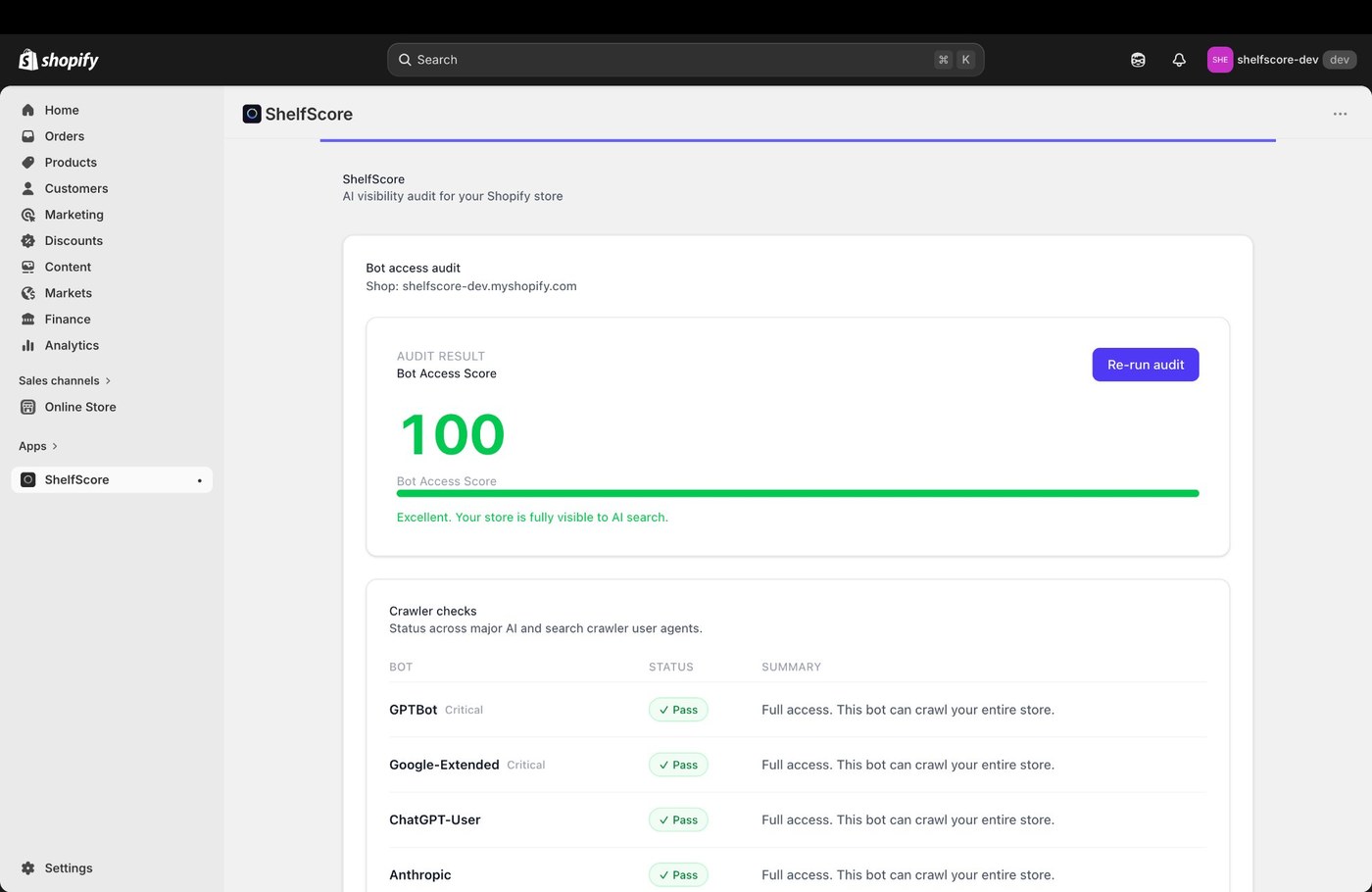This screenshot has height=892, width=1372.
Task: Click the ShelfScore logo in page header
Action: click(252, 114)
